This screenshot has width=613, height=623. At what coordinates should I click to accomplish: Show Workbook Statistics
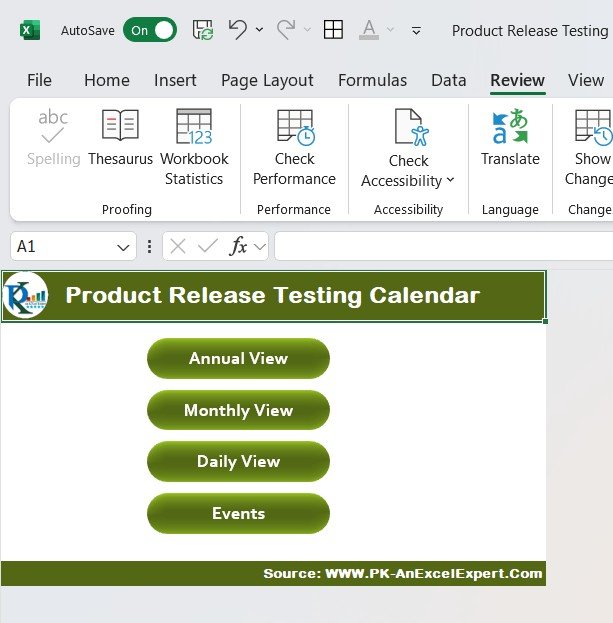tap(194, 147)
